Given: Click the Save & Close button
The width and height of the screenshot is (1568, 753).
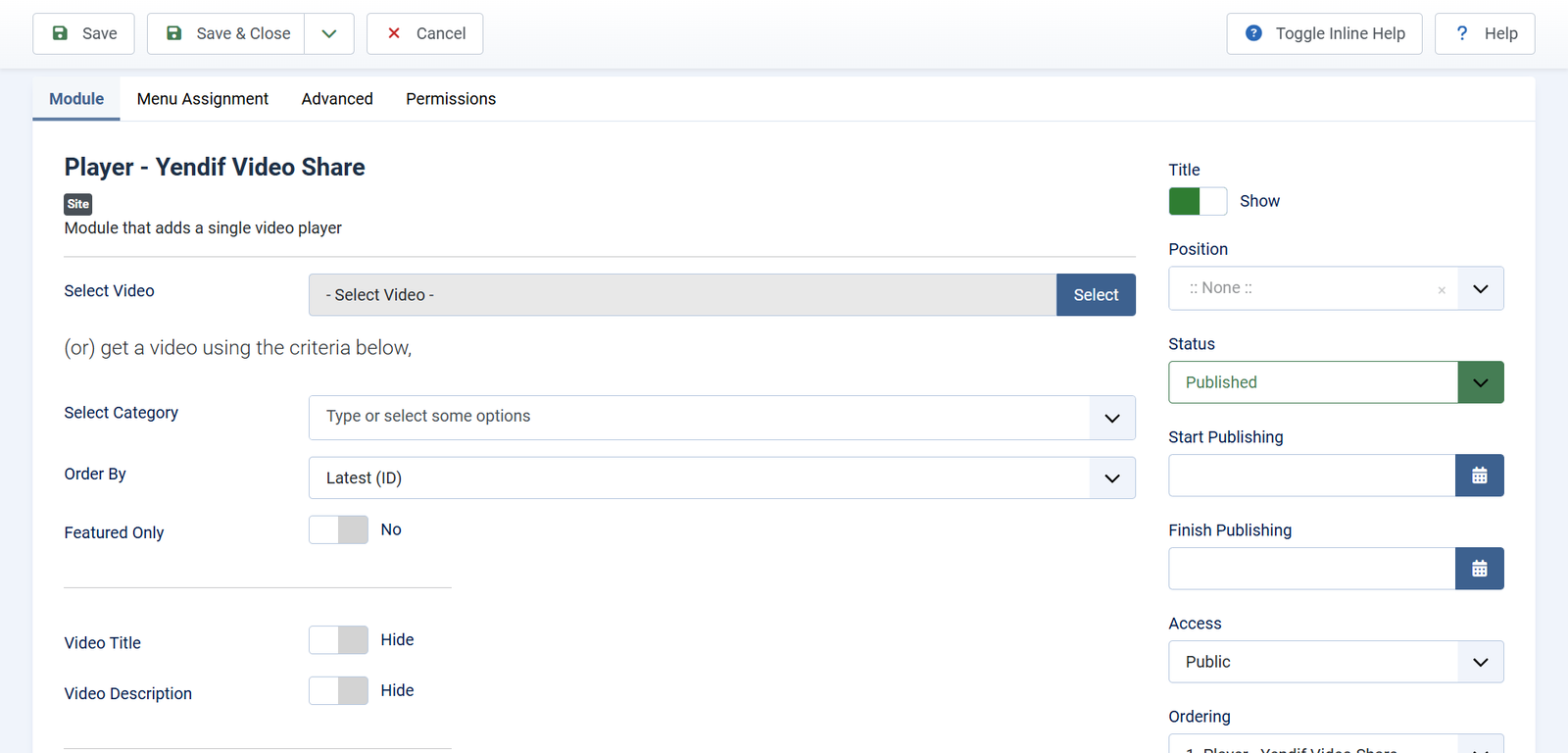Looking at the screenshot, I should 225,33.
